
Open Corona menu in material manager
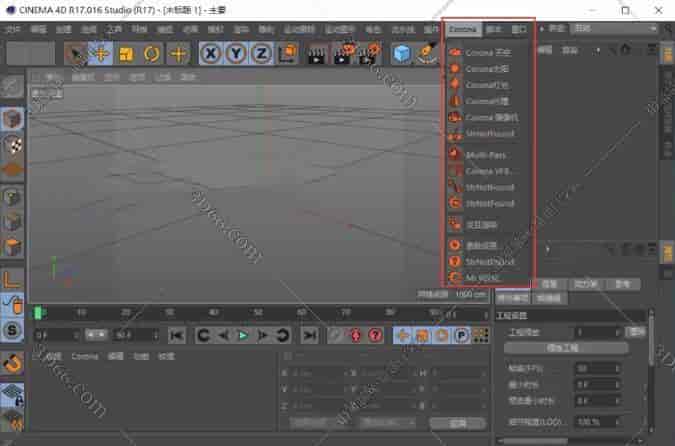point(85,355)
